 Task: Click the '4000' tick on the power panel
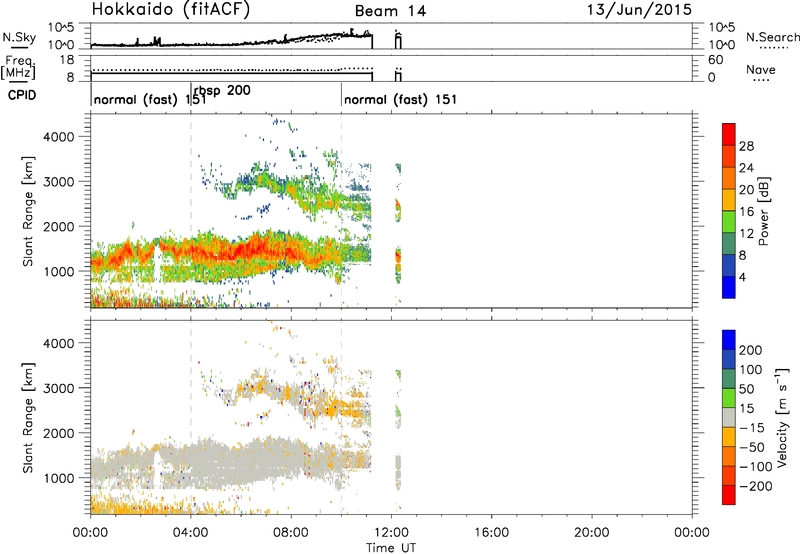[58, 137]
